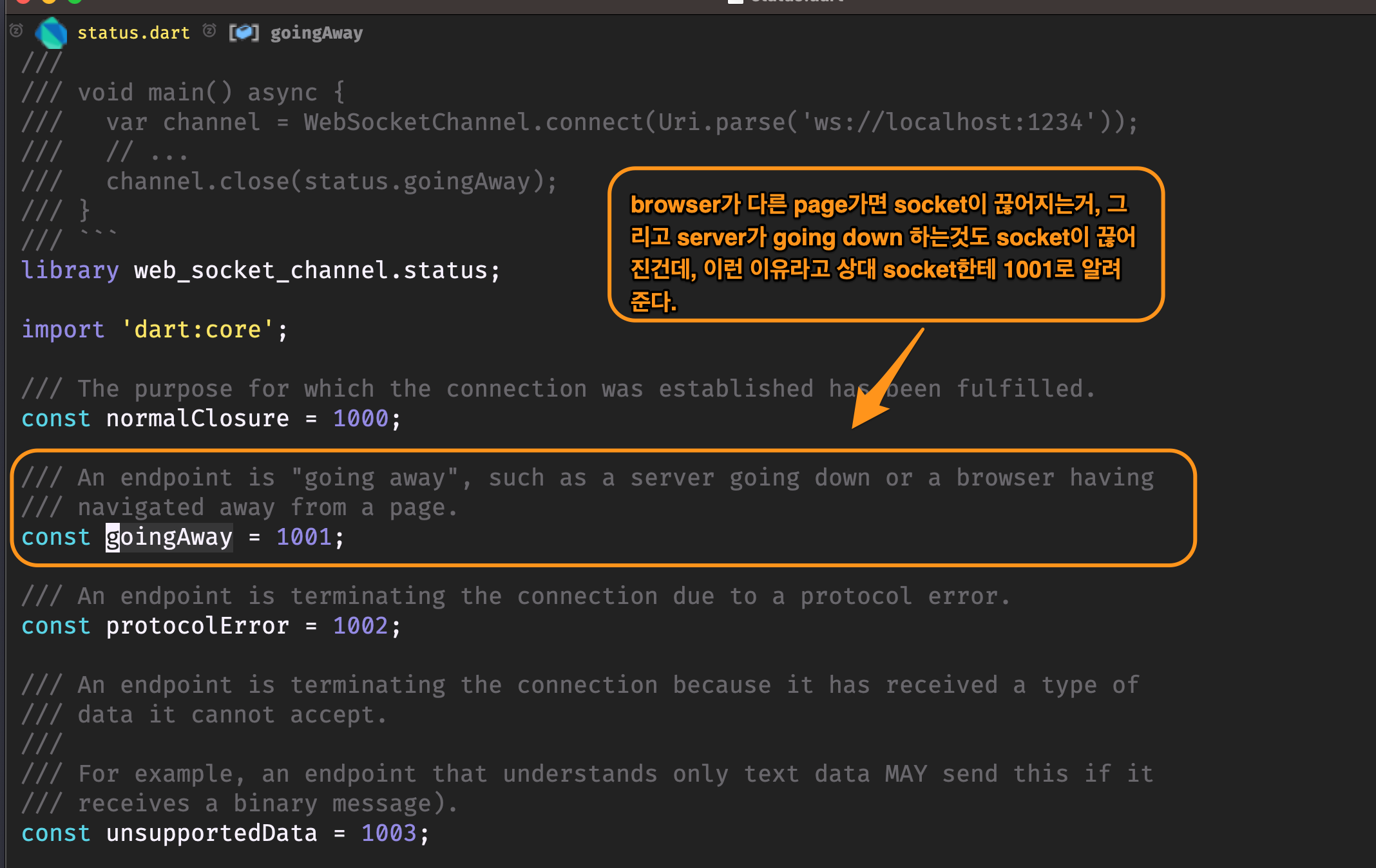Viewport: 1376px width, 868px height.
Task: Select goingAway in the breadcrumb bar
Action: pos(316,32)
